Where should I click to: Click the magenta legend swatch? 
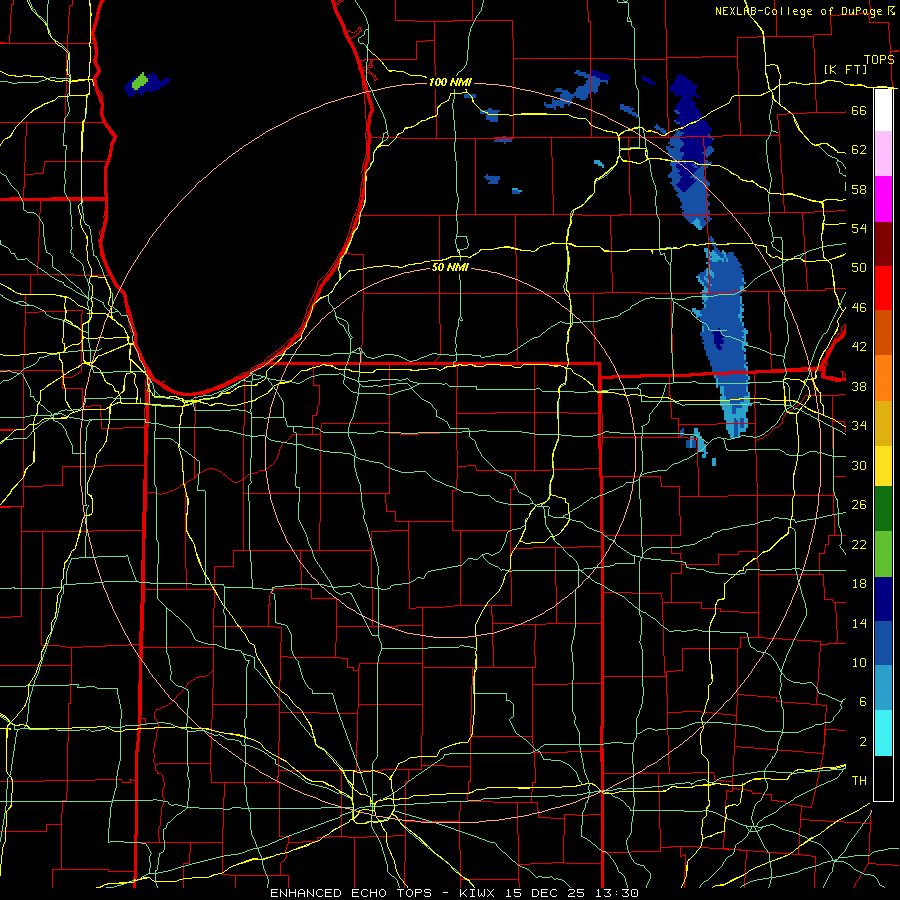883,199
